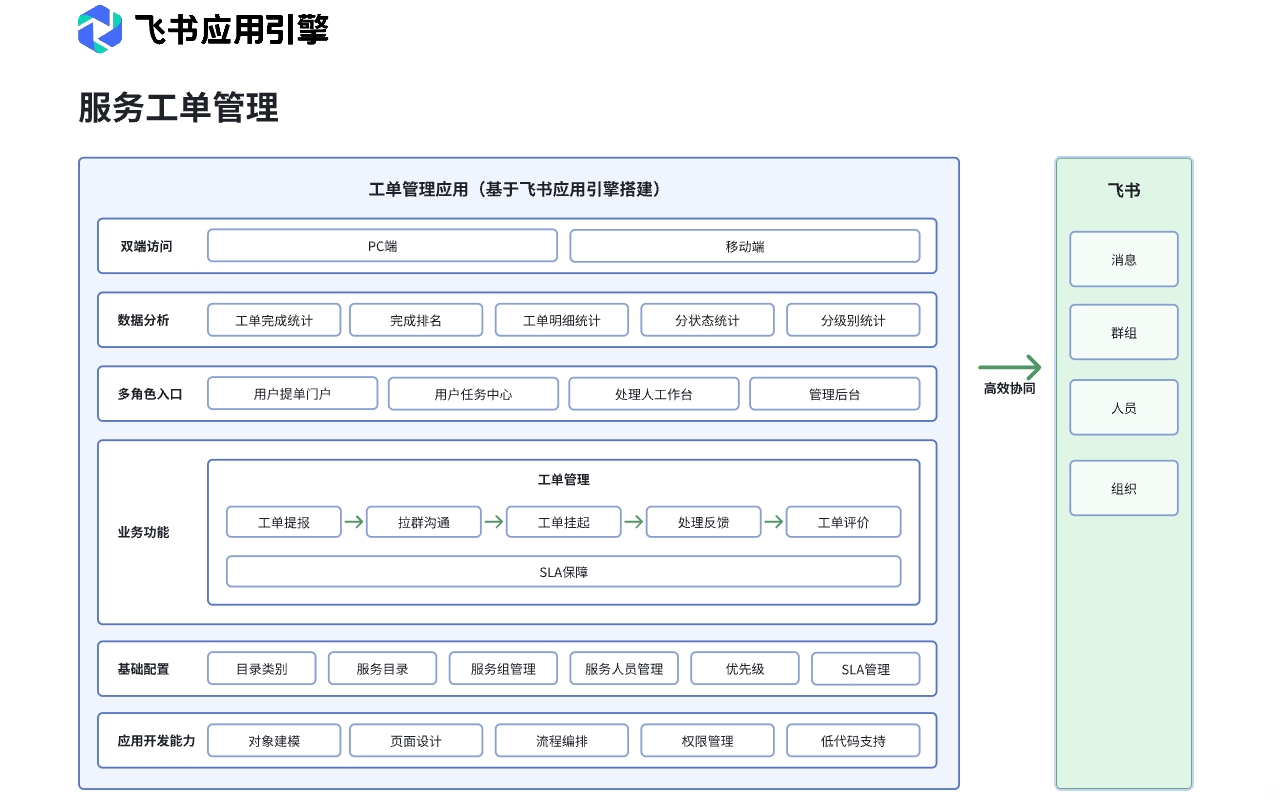Select the 消息 box in 飞书 panel
1280x800 pixels.
tap(1124, 259)
